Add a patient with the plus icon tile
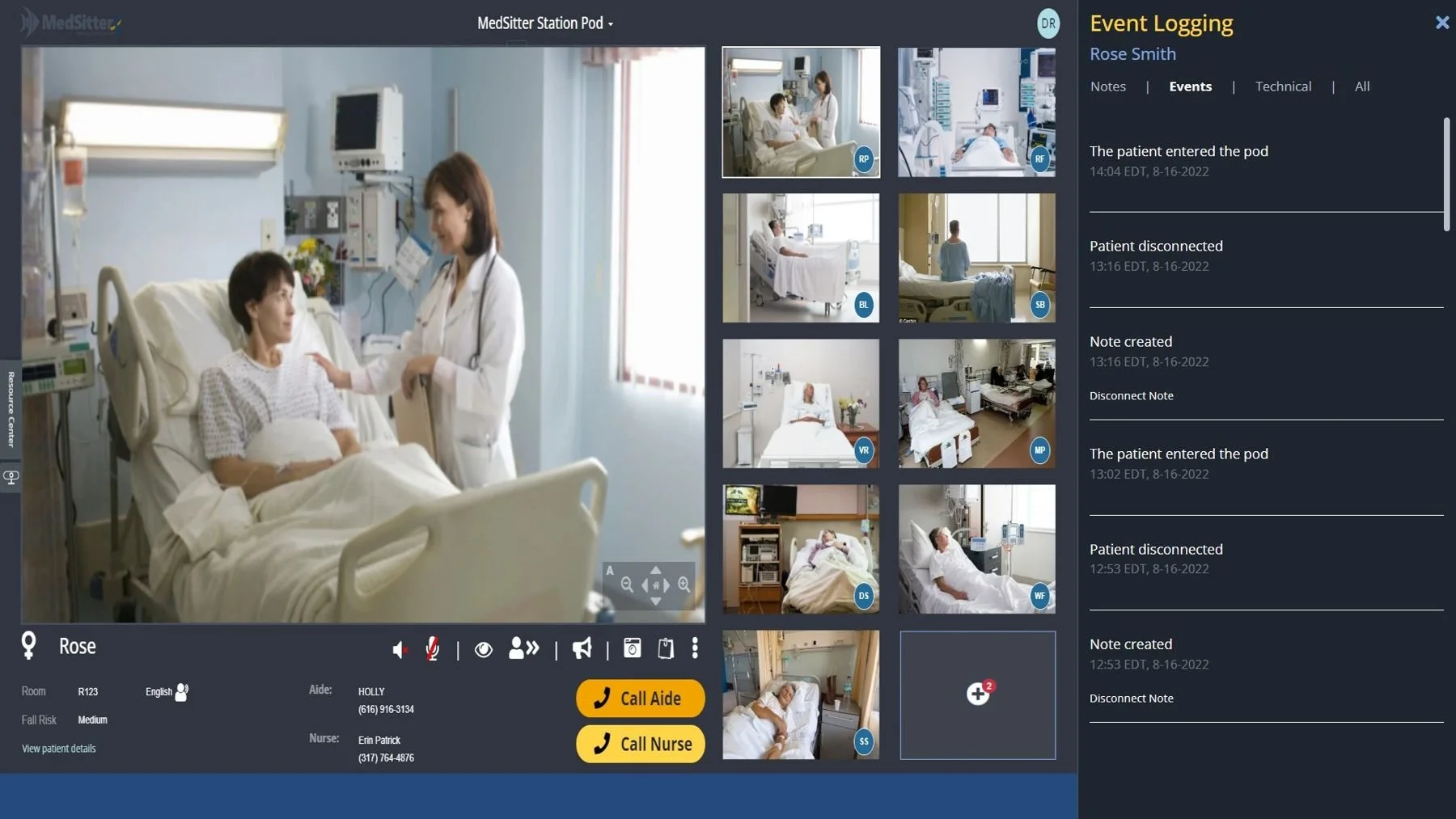 pos(978,695)
